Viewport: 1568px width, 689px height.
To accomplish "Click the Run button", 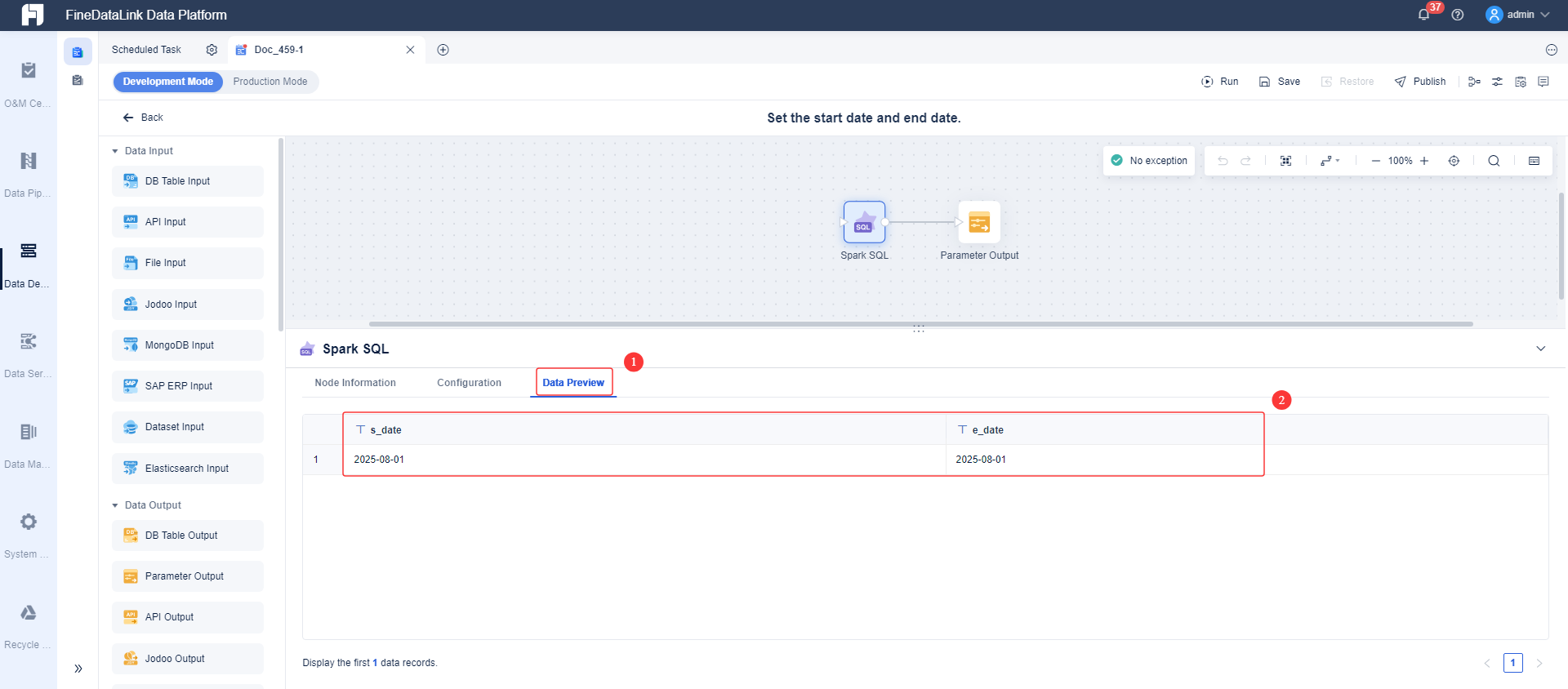I will pyautogui.click(x=1220, y=82).
